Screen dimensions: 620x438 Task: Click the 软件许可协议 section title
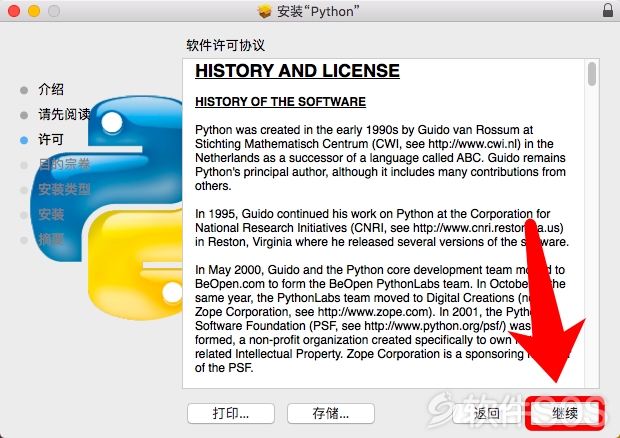(226, 45)
